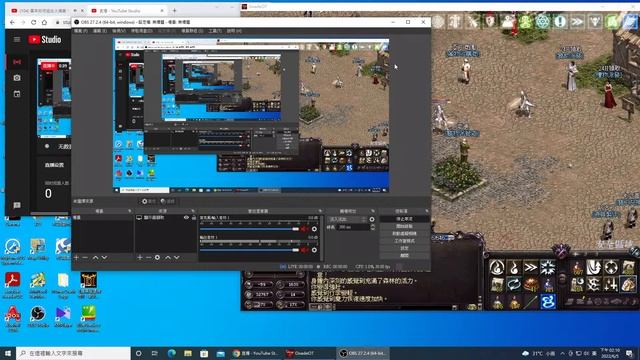Click the source Properties button above the sources panel

click(x=149, y=201)
